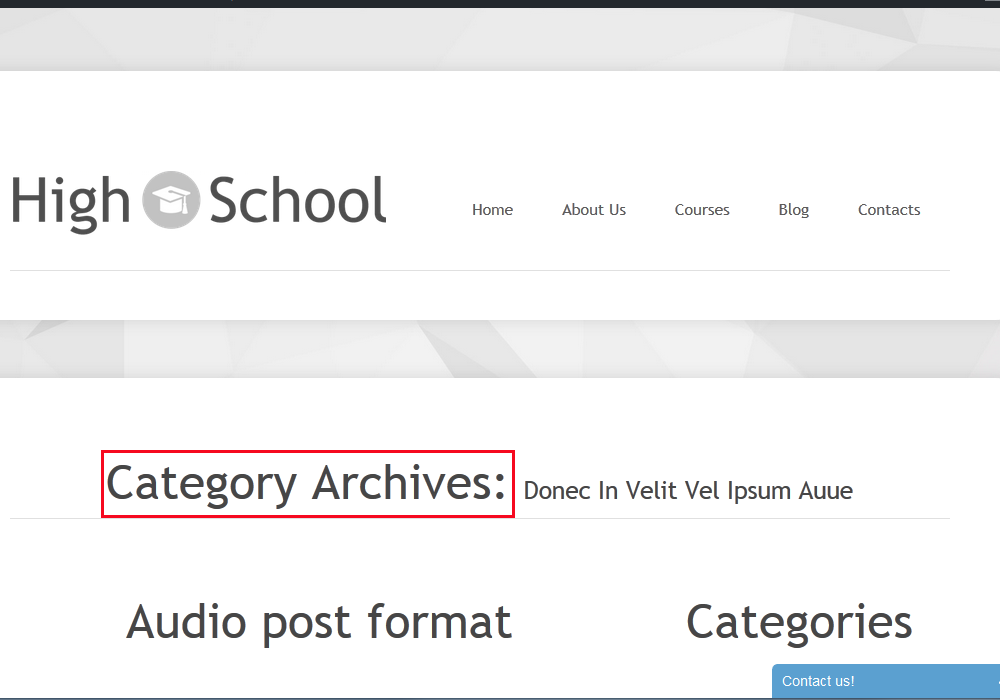This screenshot has height=700, width=1000.
Task: Click the Donec In Velit Vel Ipsum Auue title
Action: click(x=688, y=491)
